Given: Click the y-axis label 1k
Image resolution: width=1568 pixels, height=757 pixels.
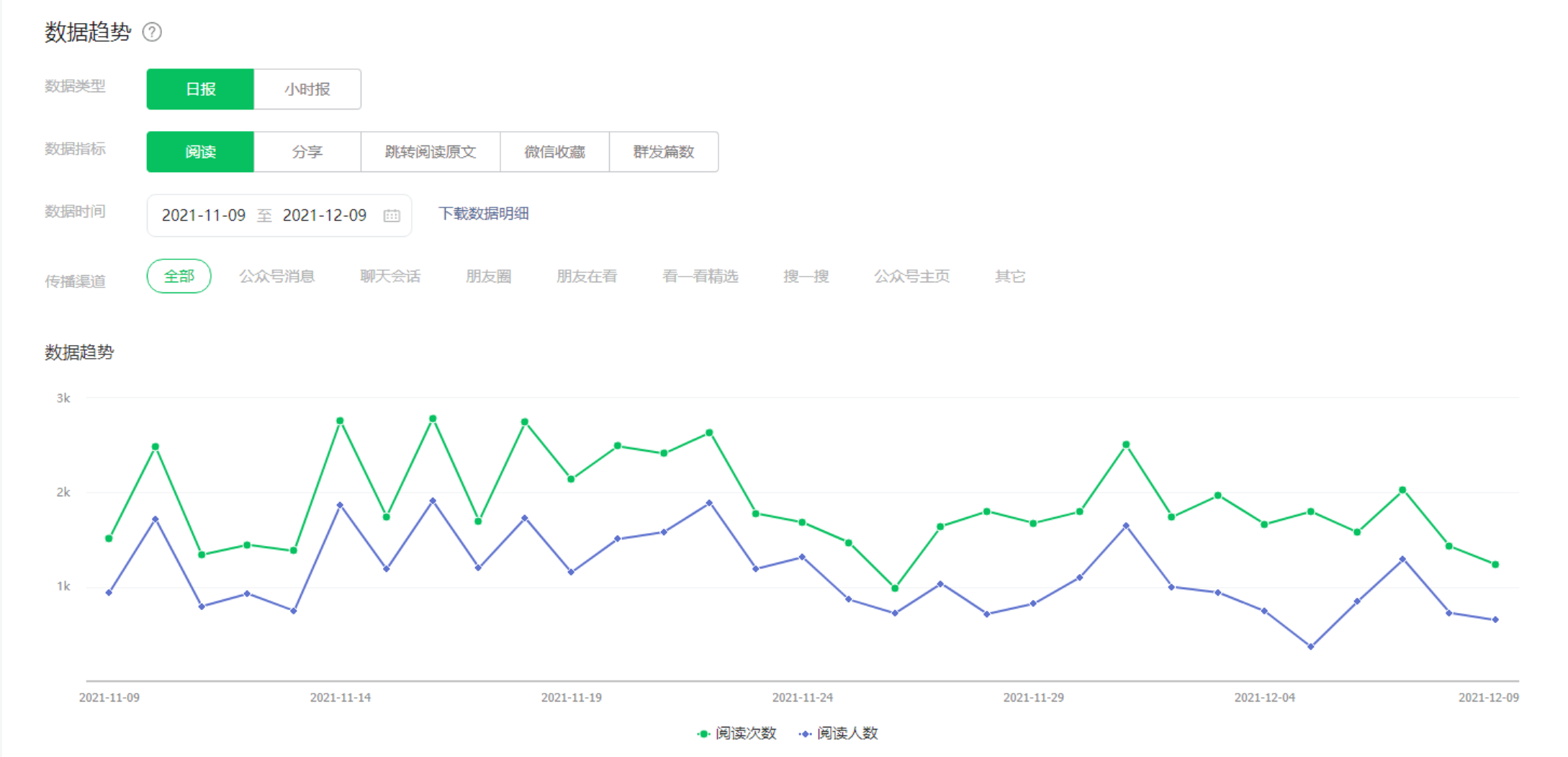Looking at the screenshot, I should pyautogui.click(x=63, y=587).
